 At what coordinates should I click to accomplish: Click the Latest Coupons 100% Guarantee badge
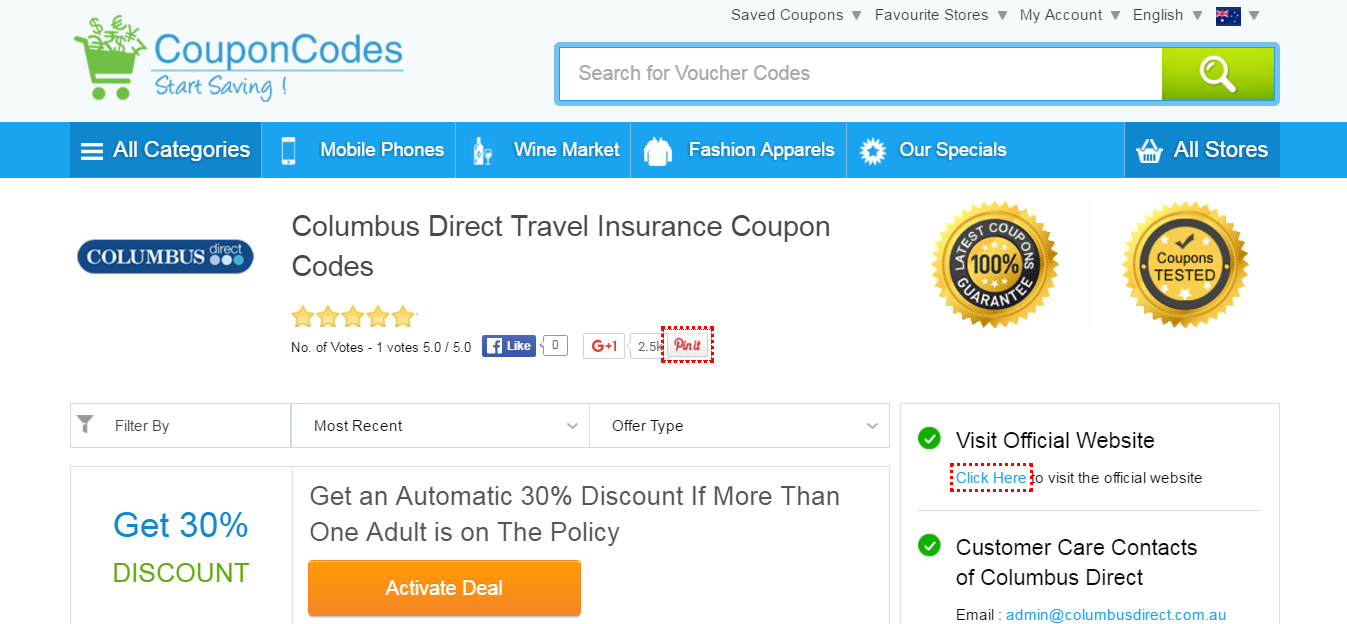(995, 264)
